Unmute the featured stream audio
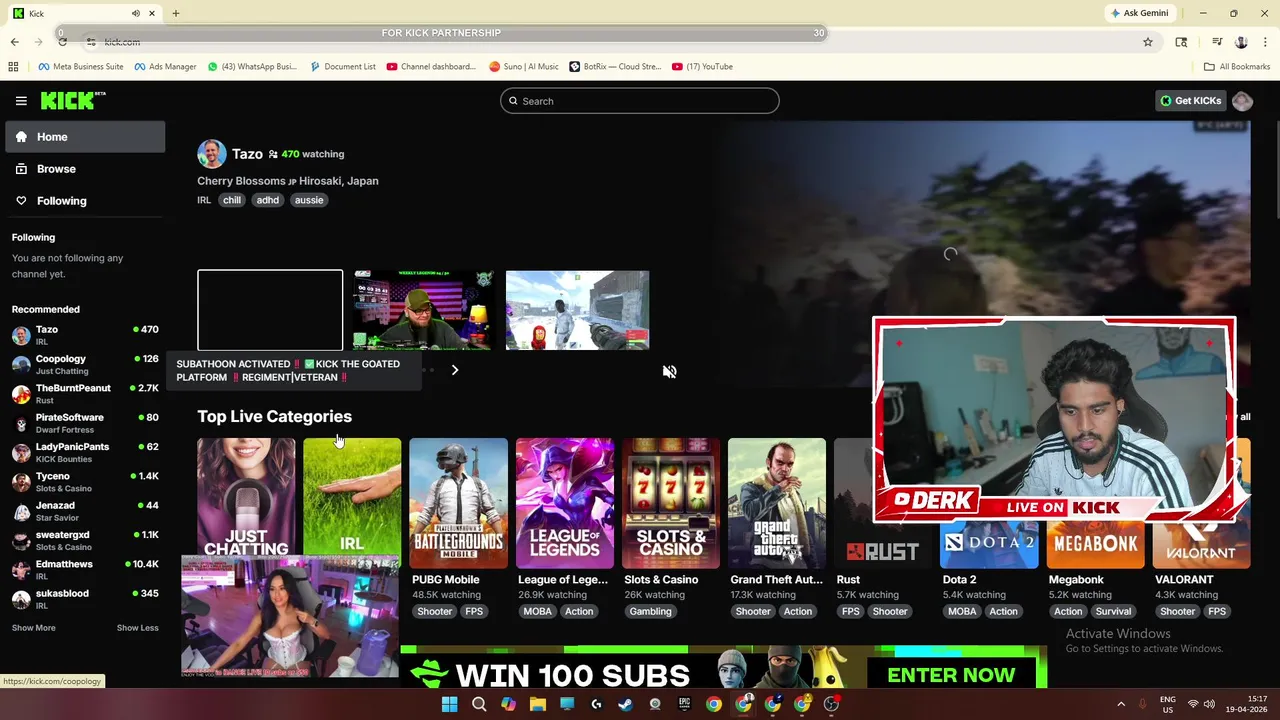1280x720 pixels. click(x=670, y=372)
